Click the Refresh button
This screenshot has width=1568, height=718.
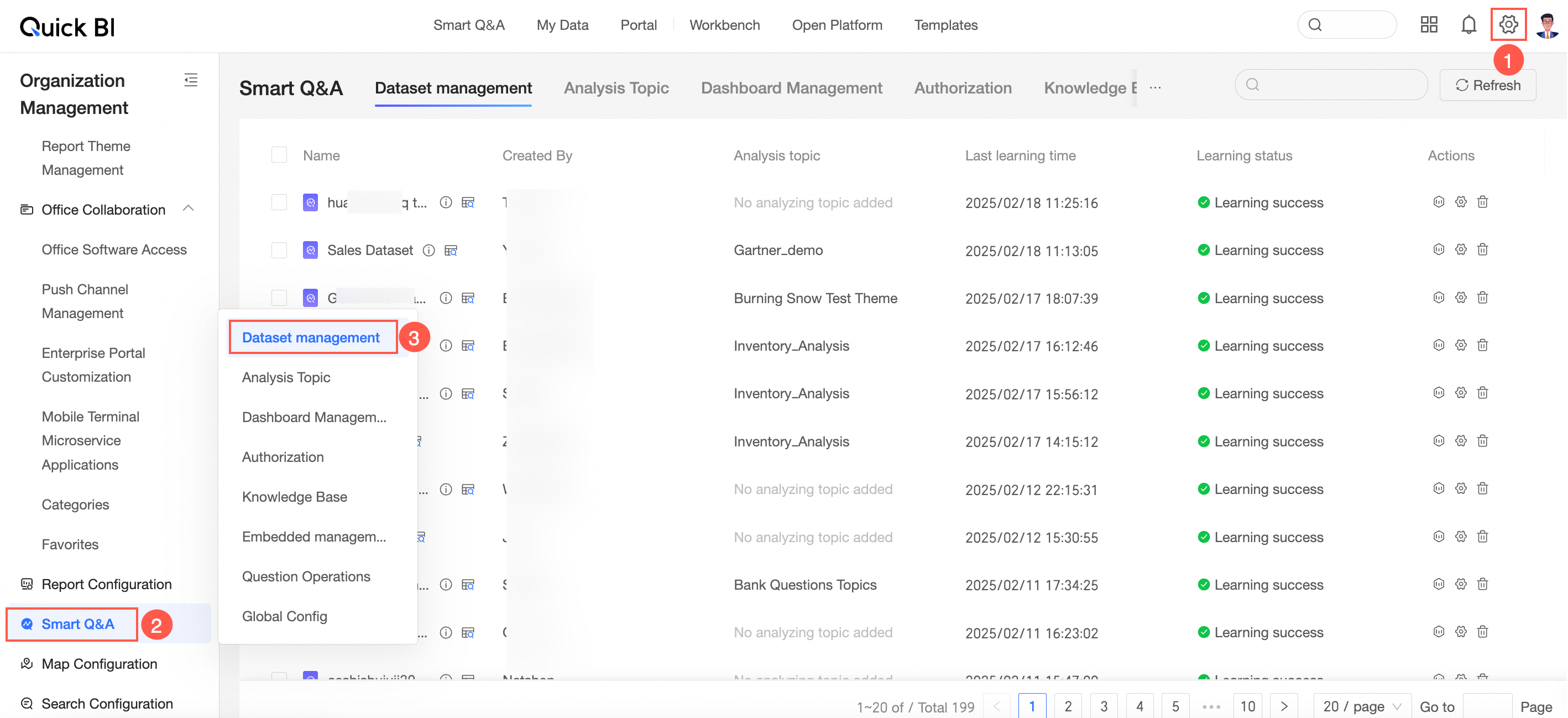click(1488, 85)
